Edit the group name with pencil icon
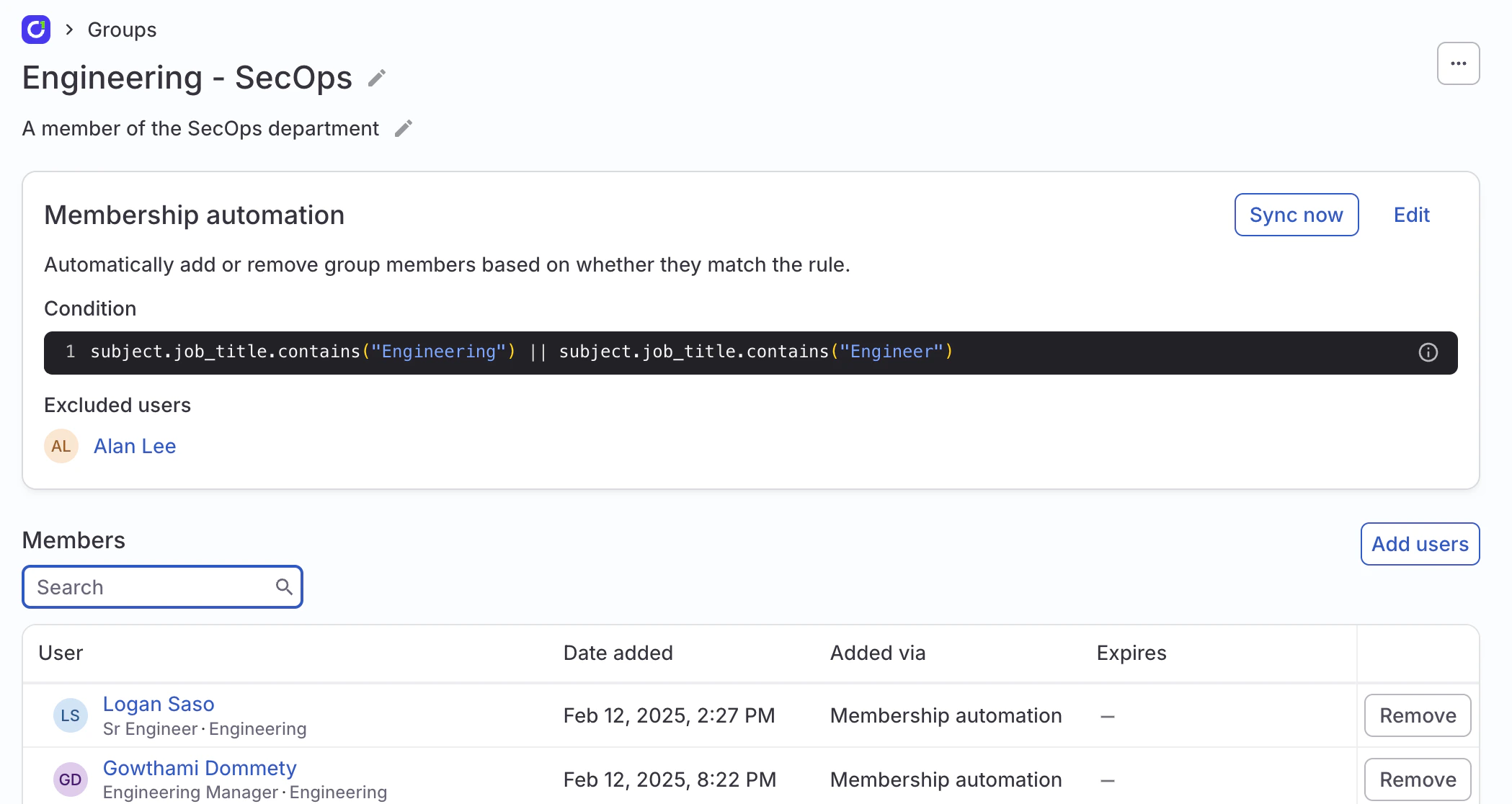The width and height of the screenshot is (1512, 804). (x=377, y=78)
